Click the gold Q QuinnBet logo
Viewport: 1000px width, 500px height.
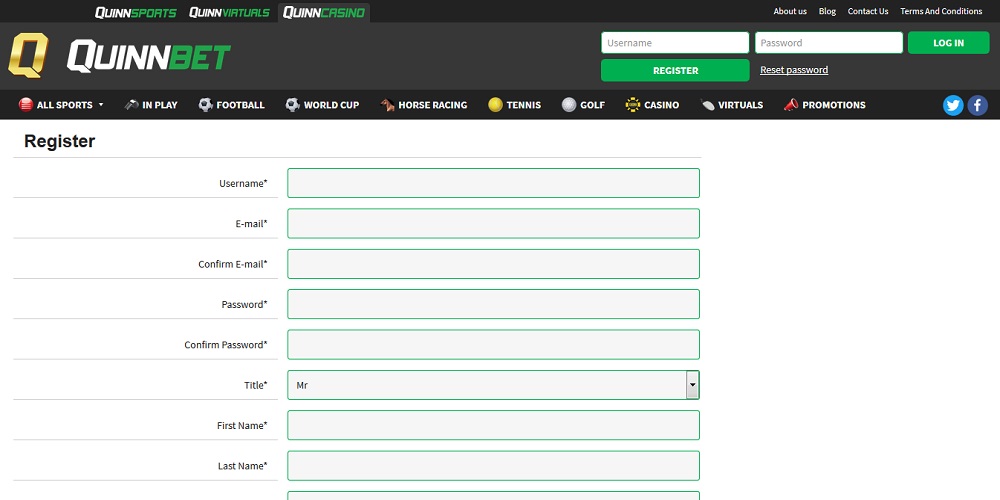click(x=28, y=55)
